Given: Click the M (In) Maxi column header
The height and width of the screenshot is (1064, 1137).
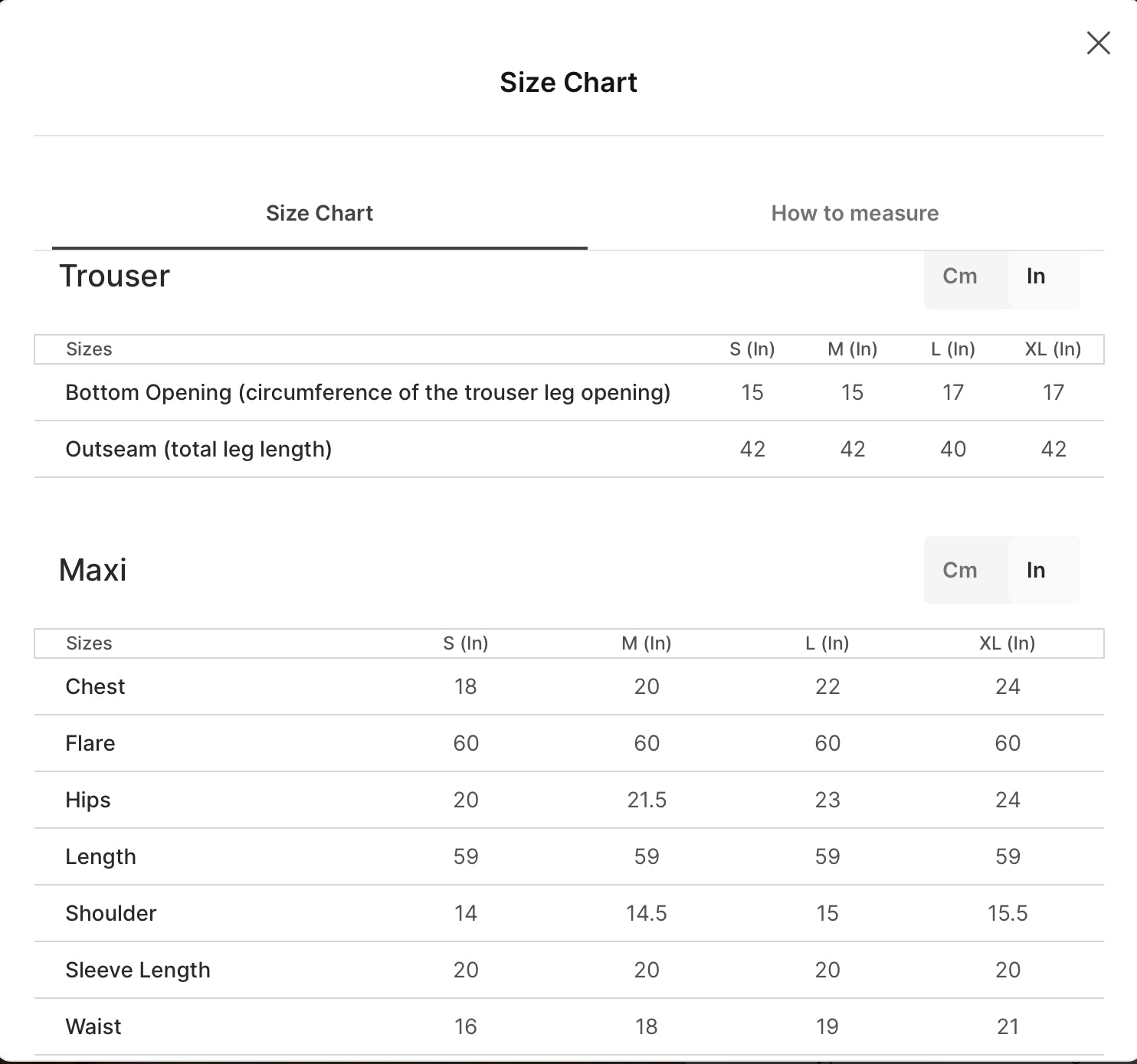Looking at the screenshot, I should [x=646, y=643].
